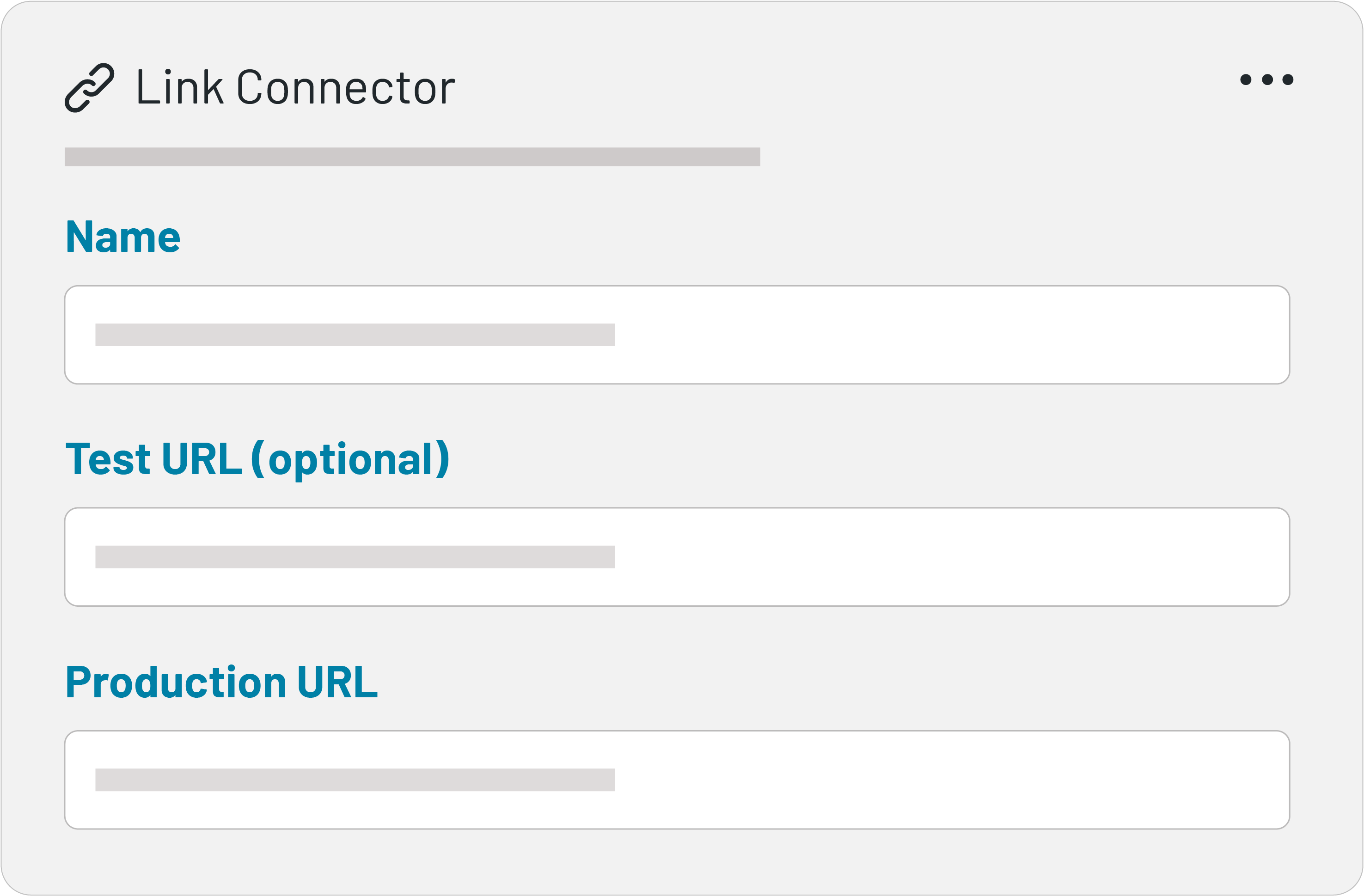Viewport: 1364px width, 896px height.
Task: Click the word "URL" in Production URL label
Action: (337, 682)
